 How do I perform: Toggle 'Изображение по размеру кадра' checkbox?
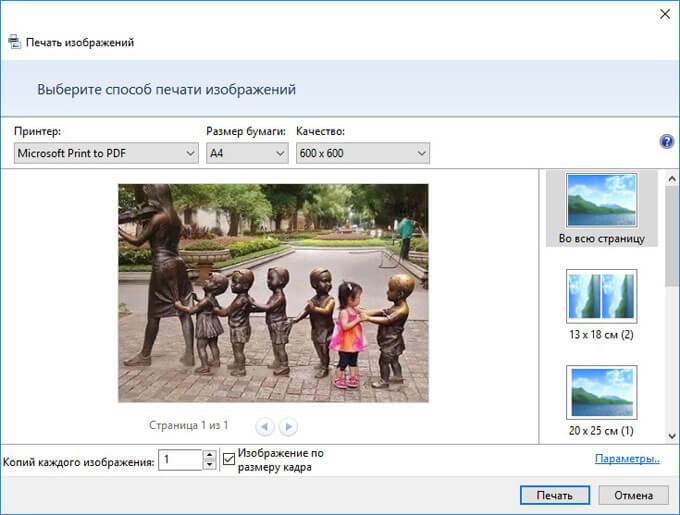[x=229, y=460]
